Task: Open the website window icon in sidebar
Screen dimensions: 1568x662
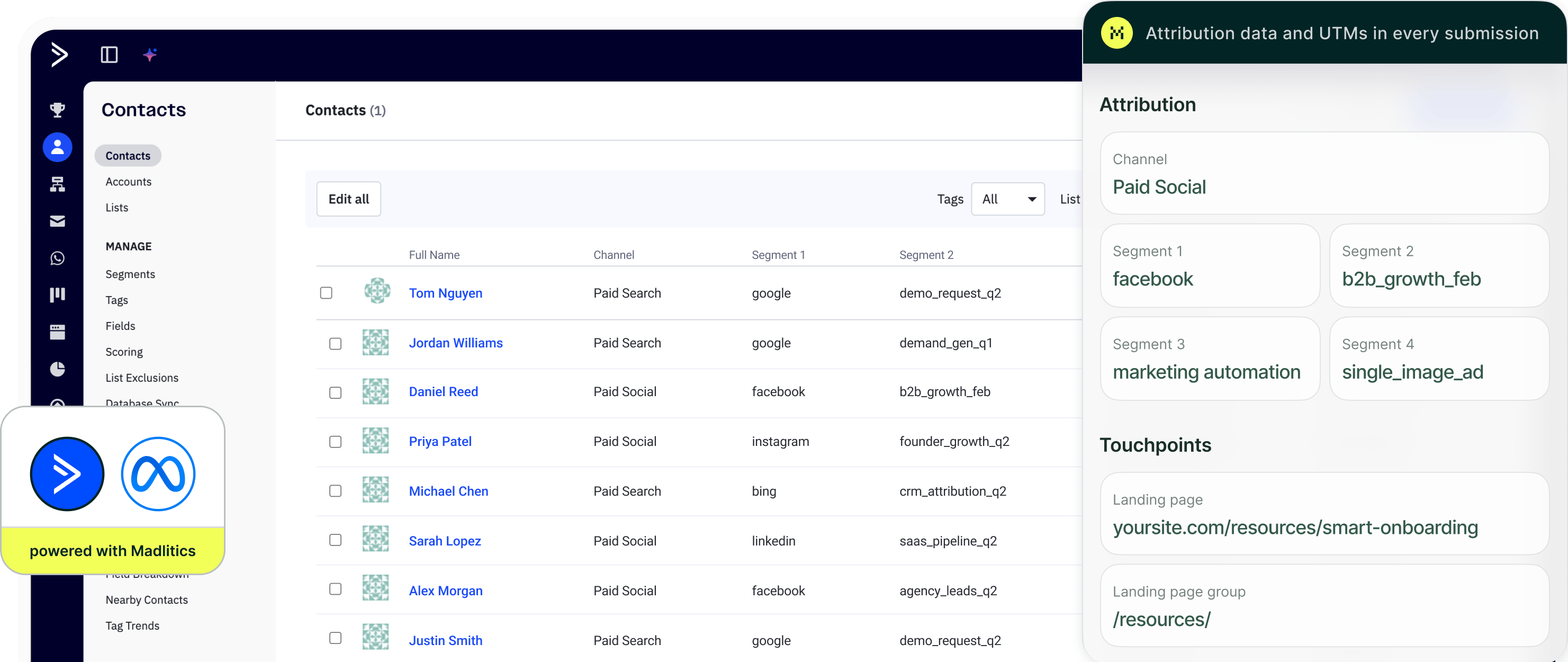Action: click(57, 332)
